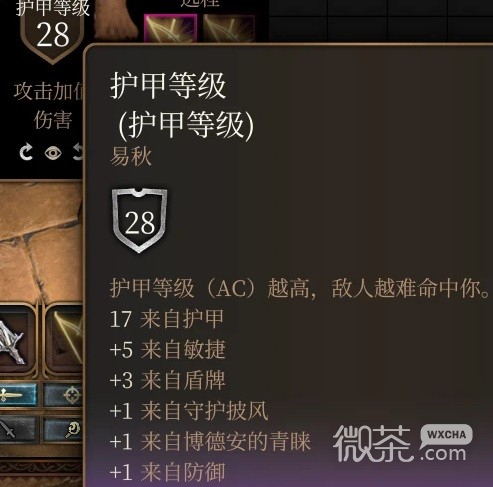Image resolution: width=493 pixels, height=487 pixels.
Task: Toggle the ranged crosshair filter button
Action: (63, 395)
